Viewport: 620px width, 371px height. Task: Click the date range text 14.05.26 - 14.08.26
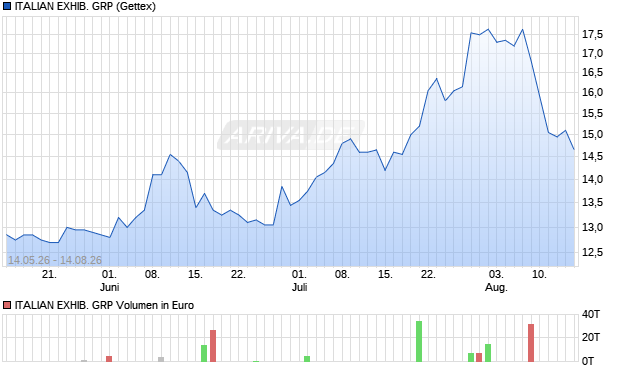[x=55, y=260]
